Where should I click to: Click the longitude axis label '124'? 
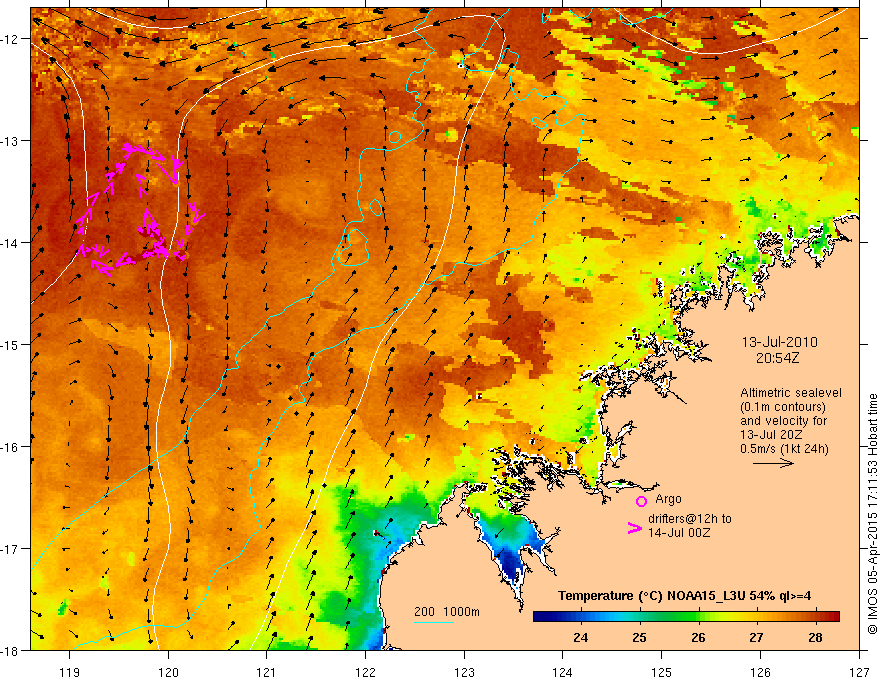[x=563, y=672]
